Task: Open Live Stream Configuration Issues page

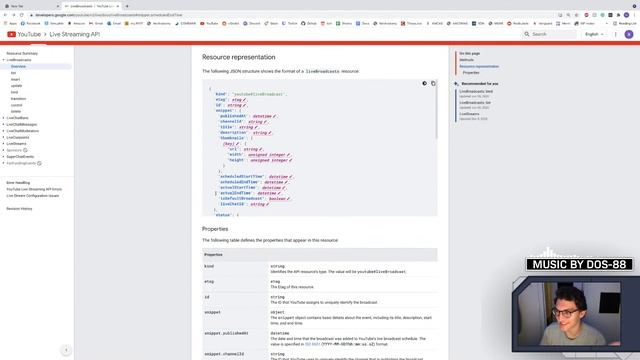Action: click(x=33, y=196)
